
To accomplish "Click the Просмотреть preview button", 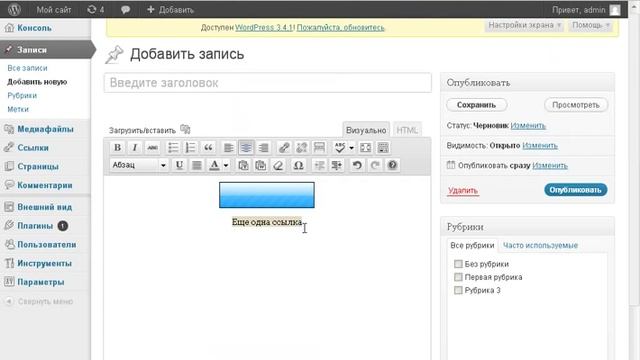I will tap(576, 105).
